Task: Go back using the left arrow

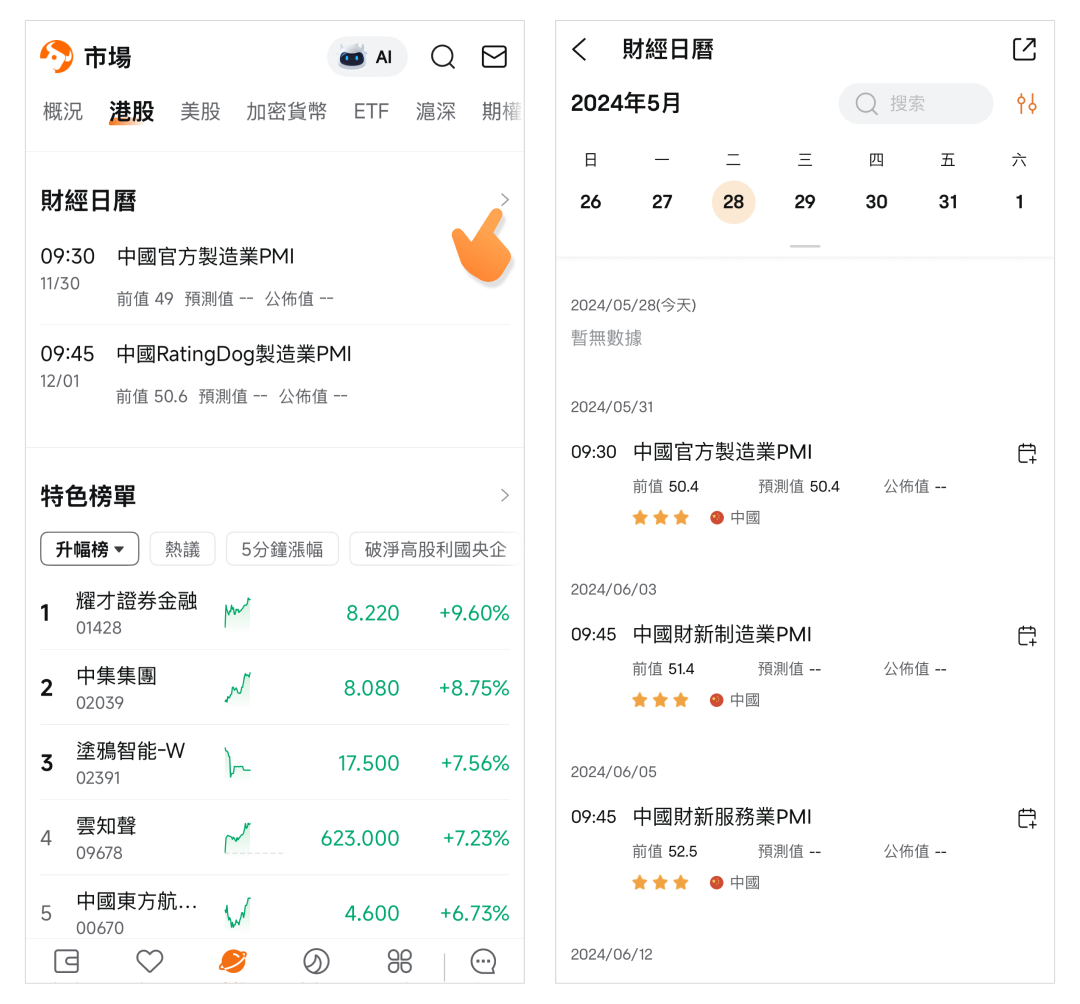Action: pos(580,50)
